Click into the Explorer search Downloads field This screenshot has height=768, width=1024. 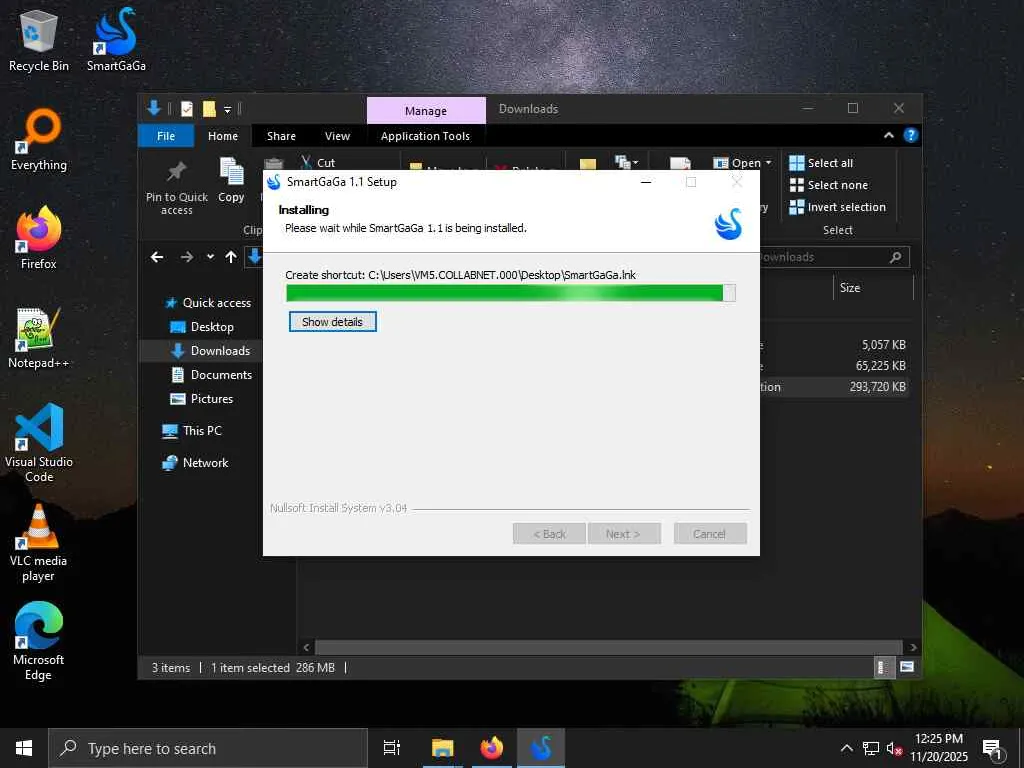822,257
